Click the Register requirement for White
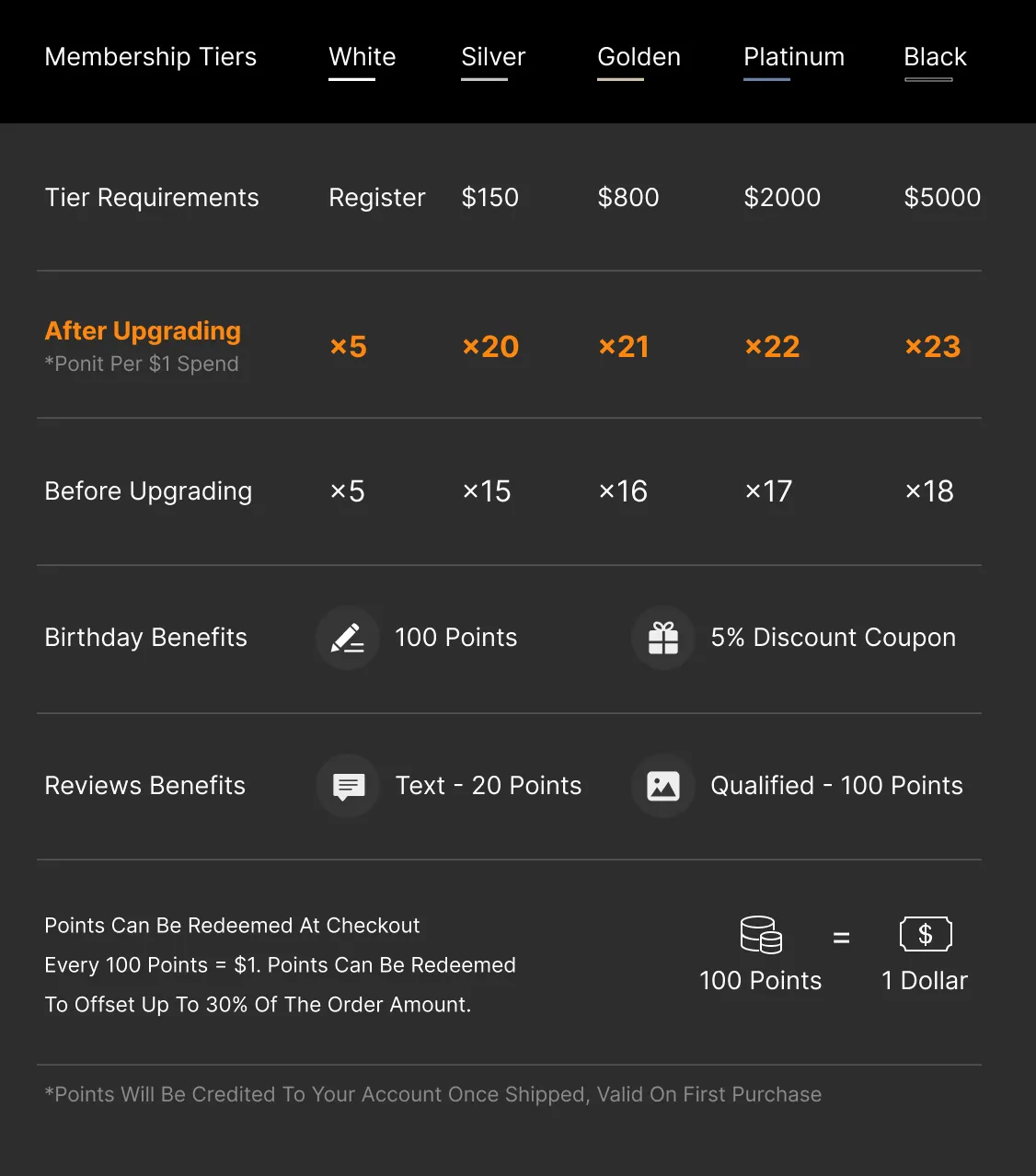The image size is (1036, 1176). click(x=376, y=198)
